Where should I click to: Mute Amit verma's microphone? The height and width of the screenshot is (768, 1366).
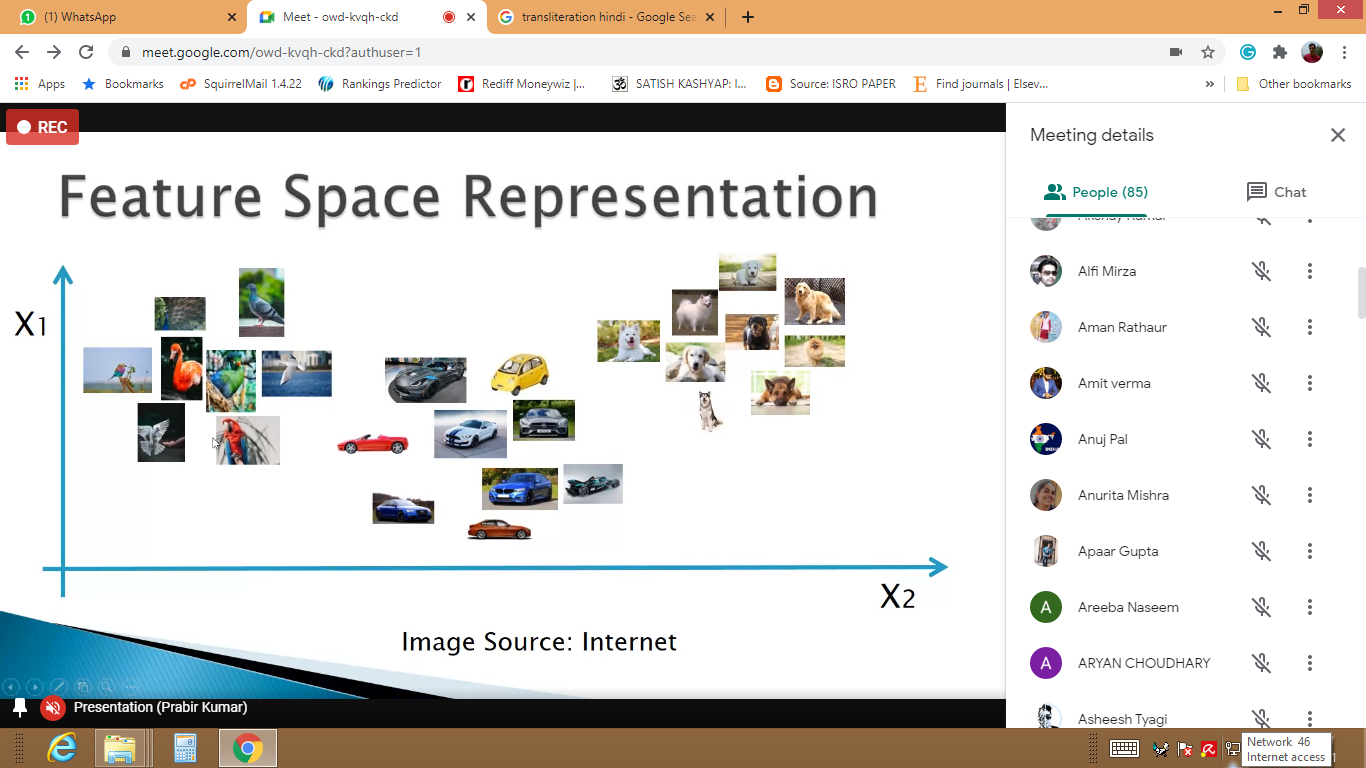tap(1261, 383)
